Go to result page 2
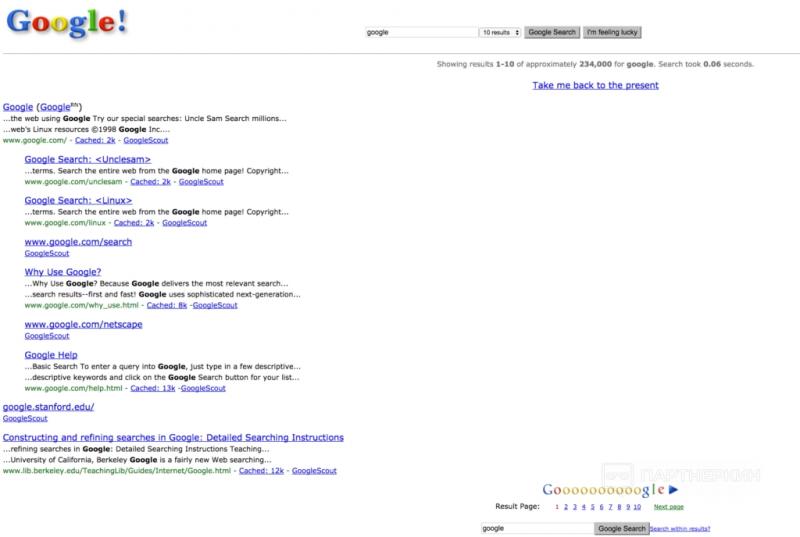Screen dimensions: 800x537 pos(566,507)
